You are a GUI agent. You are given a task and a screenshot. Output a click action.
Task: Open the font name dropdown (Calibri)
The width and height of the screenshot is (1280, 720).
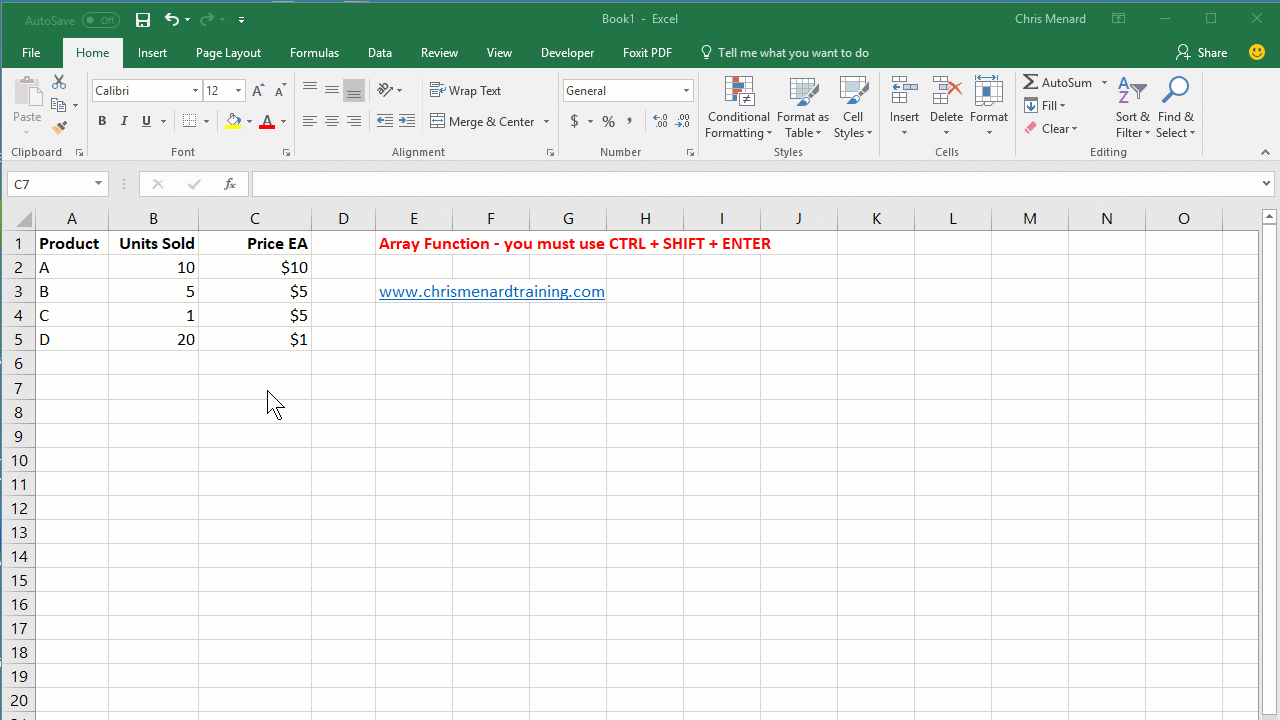click(195, 91)
